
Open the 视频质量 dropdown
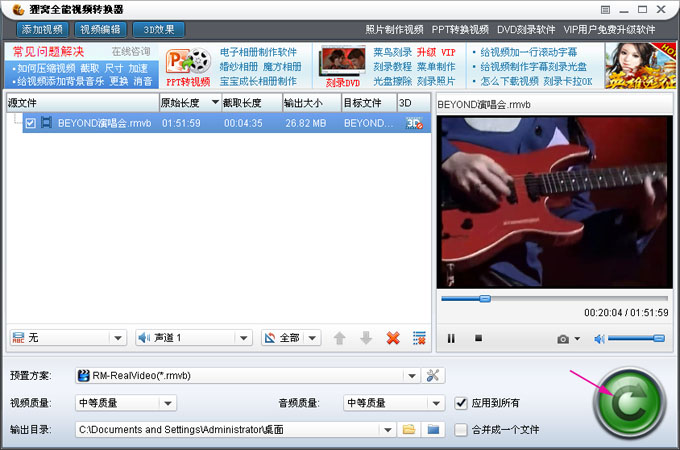tap(168, 403)
